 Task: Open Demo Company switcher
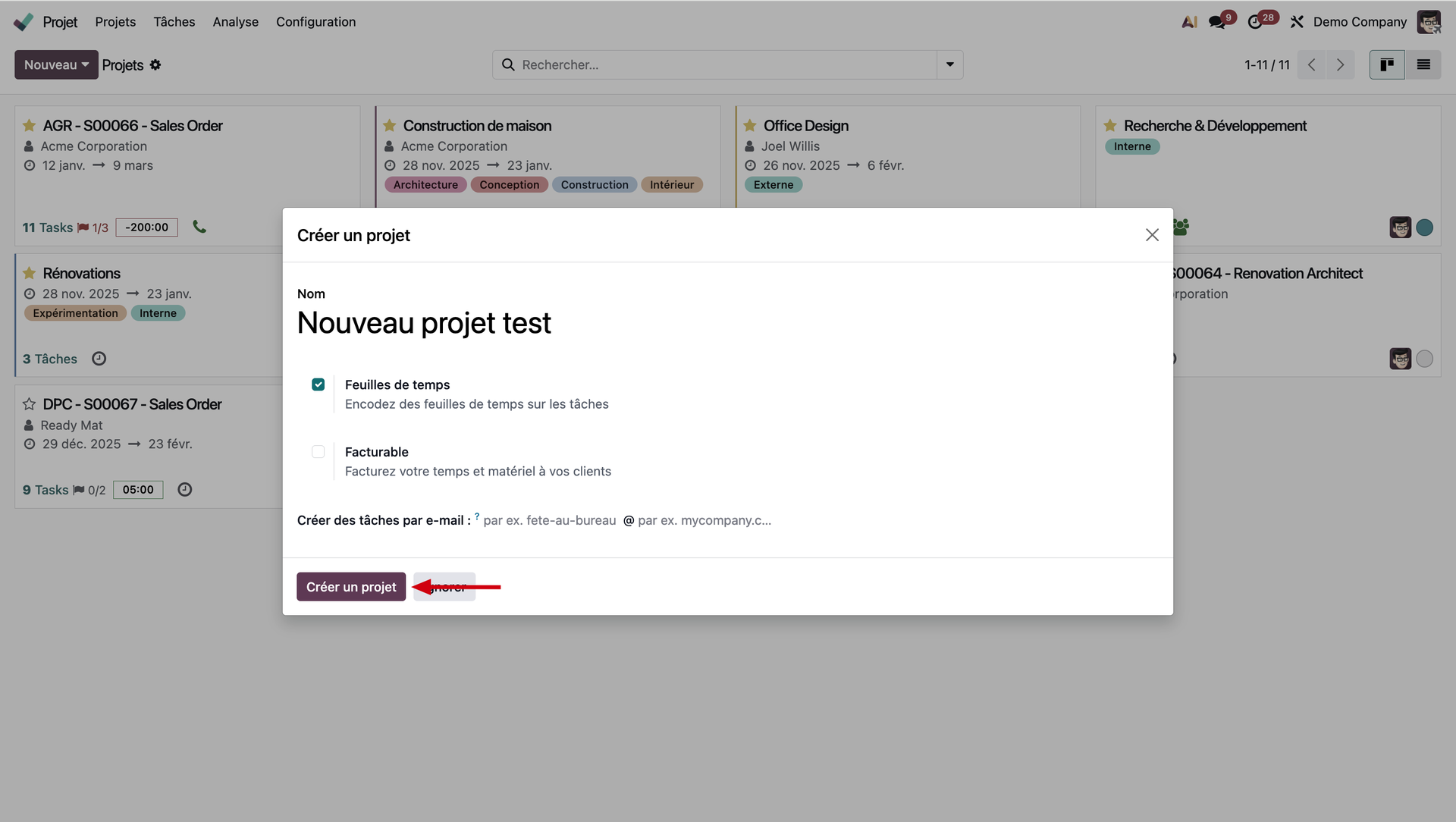1360,22
